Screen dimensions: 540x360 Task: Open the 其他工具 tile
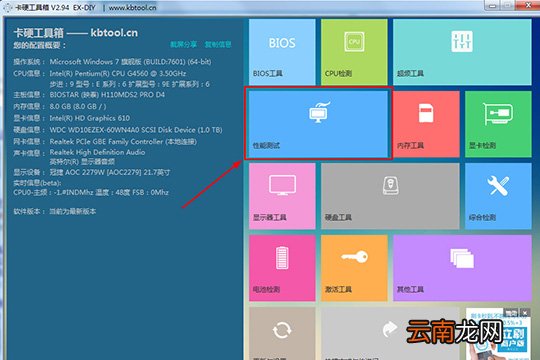click(x=462, y=268)
